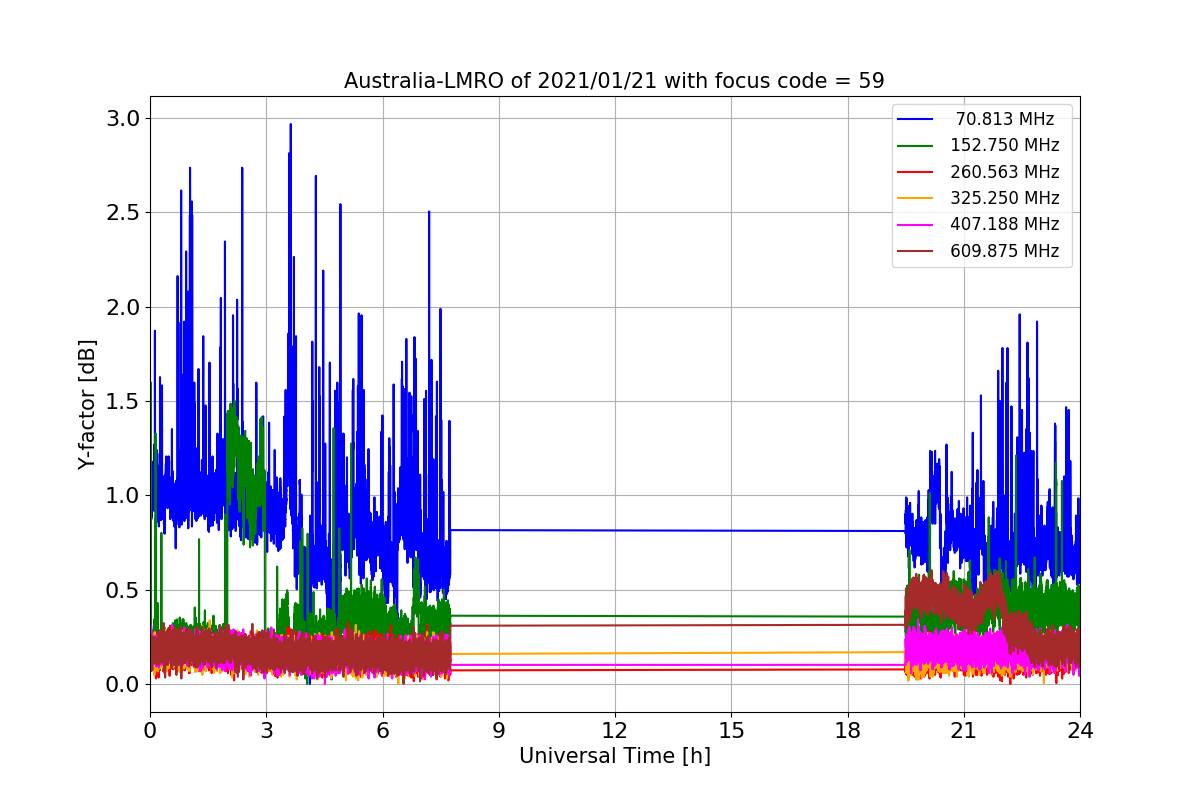
Task: Click the magenta line sample in the legend
Action: (x=916, y=225)
